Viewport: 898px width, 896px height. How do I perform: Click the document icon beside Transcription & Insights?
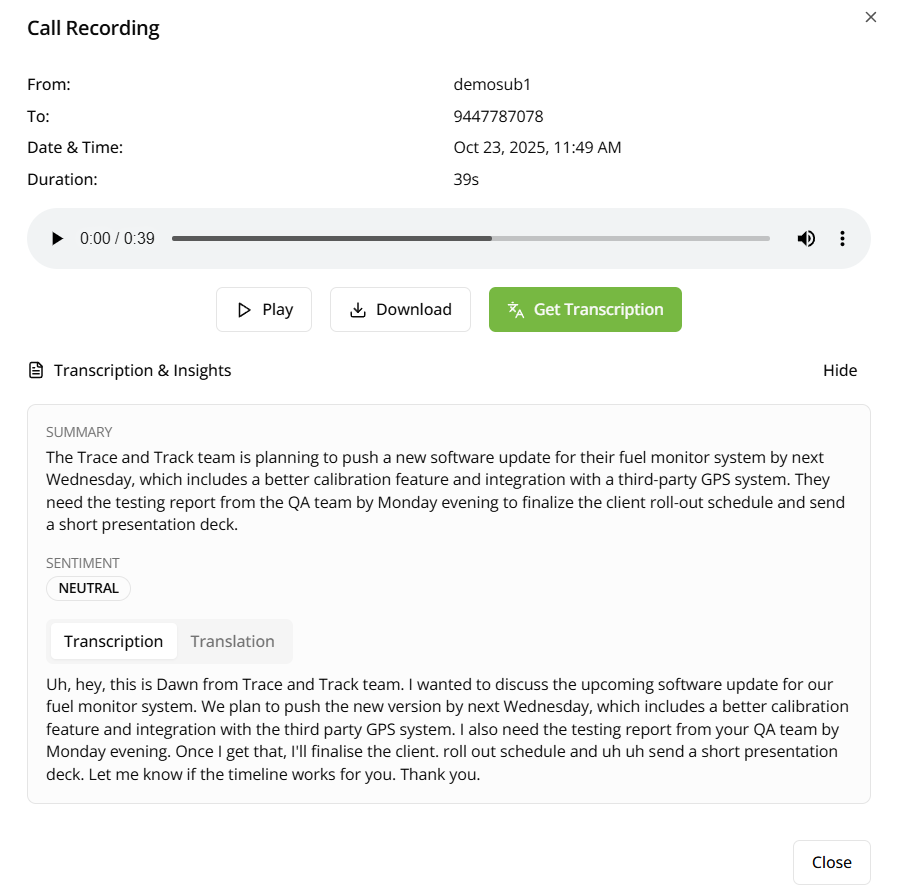(36, 371)
